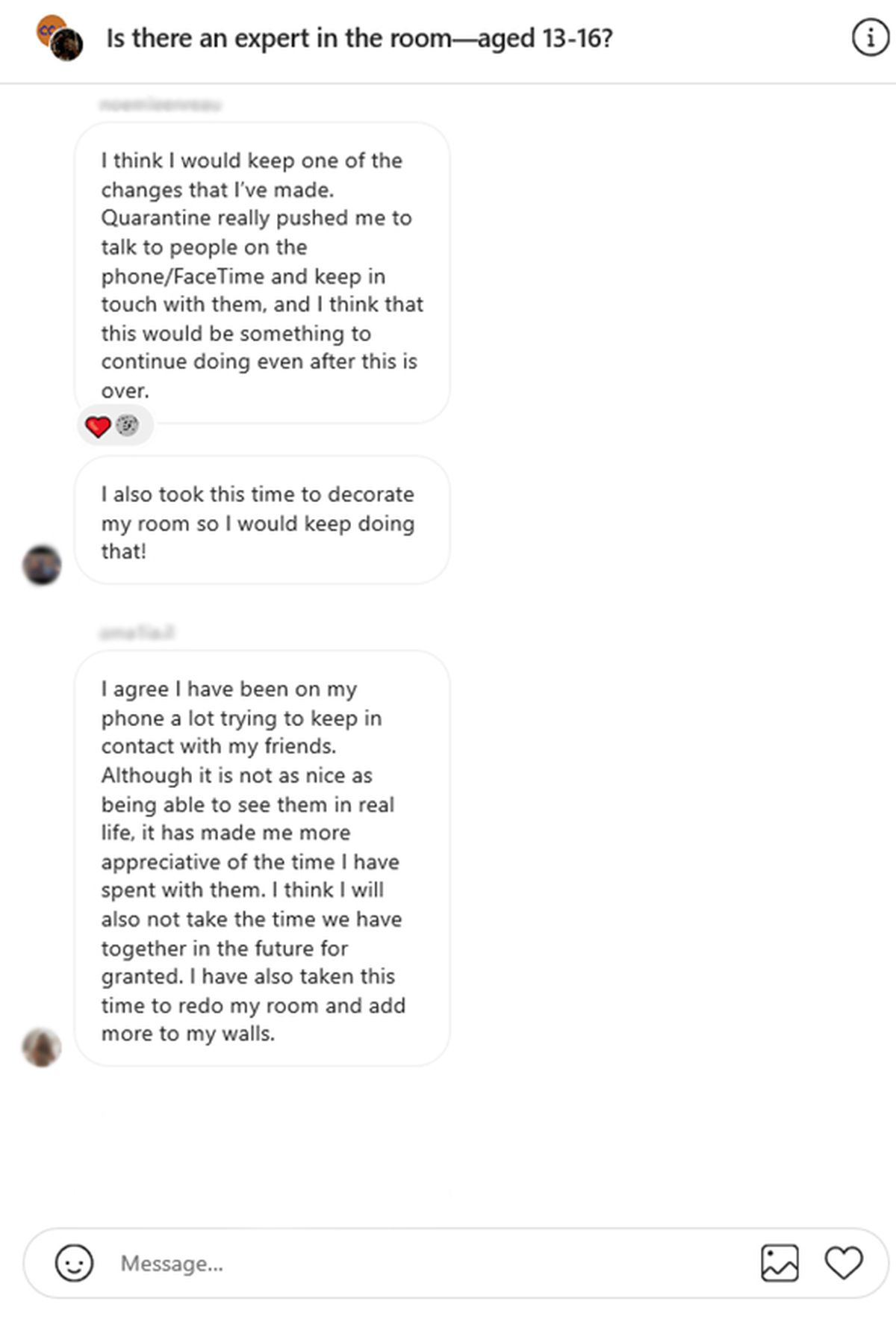896x1328 pixels.
Task: Click the gray reaction beside the heart
Action: pos(128,426)
